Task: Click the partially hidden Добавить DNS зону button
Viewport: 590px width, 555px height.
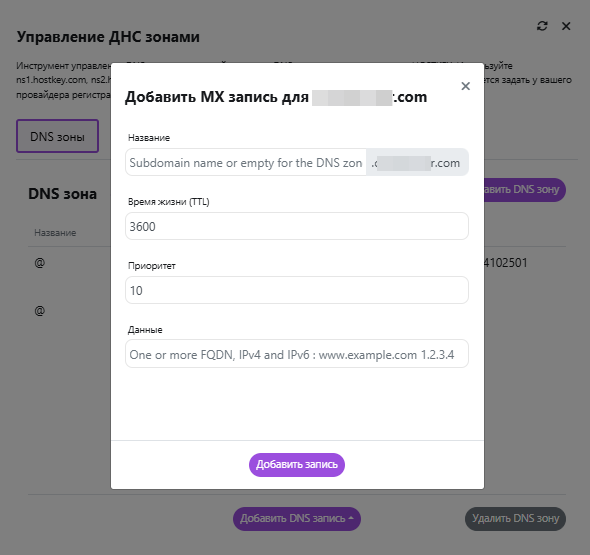Action: pyautogui.click(x=525, y=190)
